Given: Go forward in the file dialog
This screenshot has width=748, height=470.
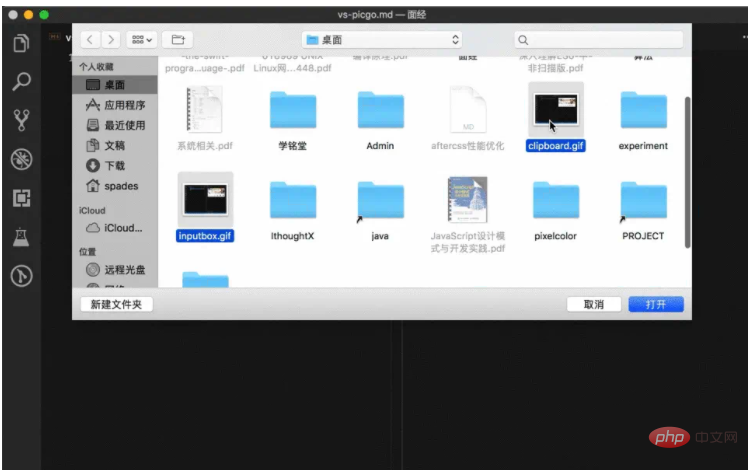Looking at the screenshot, I should click(x=111, y=40).
